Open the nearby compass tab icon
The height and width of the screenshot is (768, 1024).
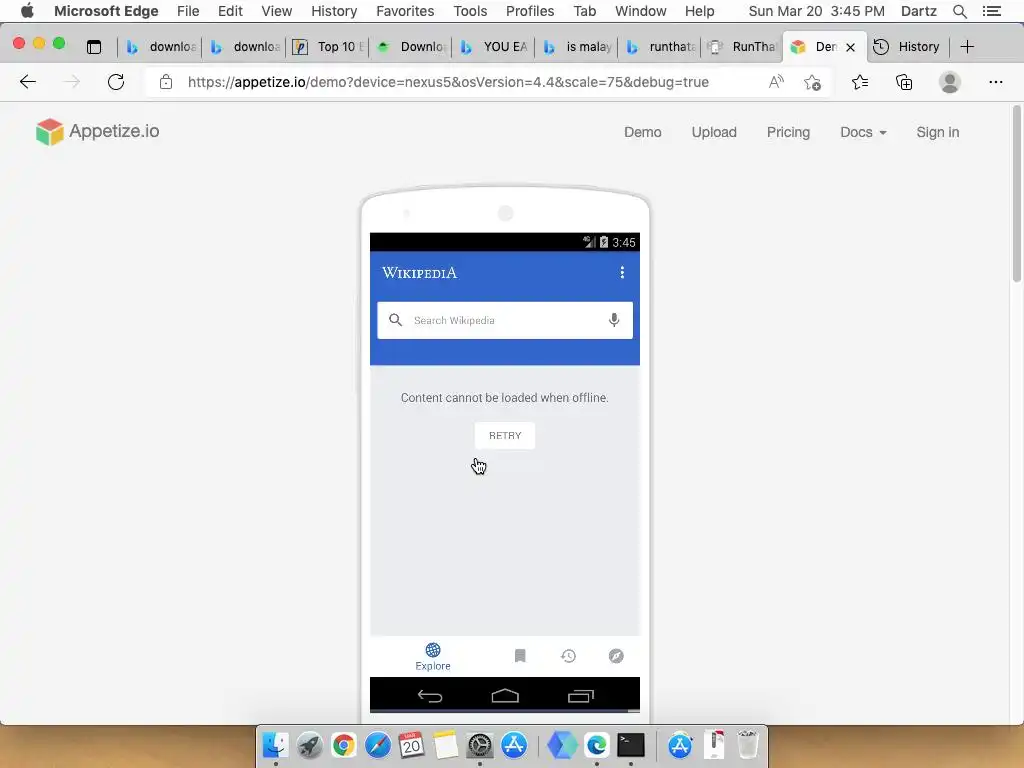(x=616, y=656)
